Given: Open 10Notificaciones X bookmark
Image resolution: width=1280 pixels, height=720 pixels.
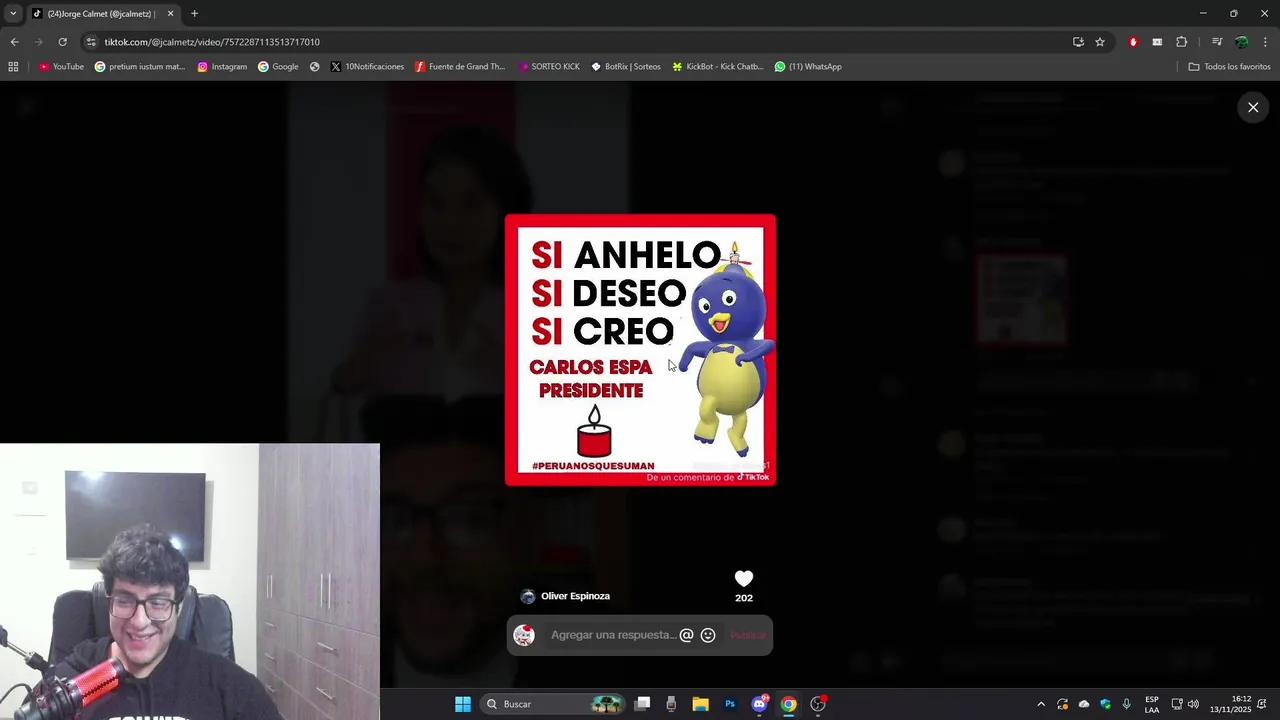Looking at the screenshot, I should 367,67.
